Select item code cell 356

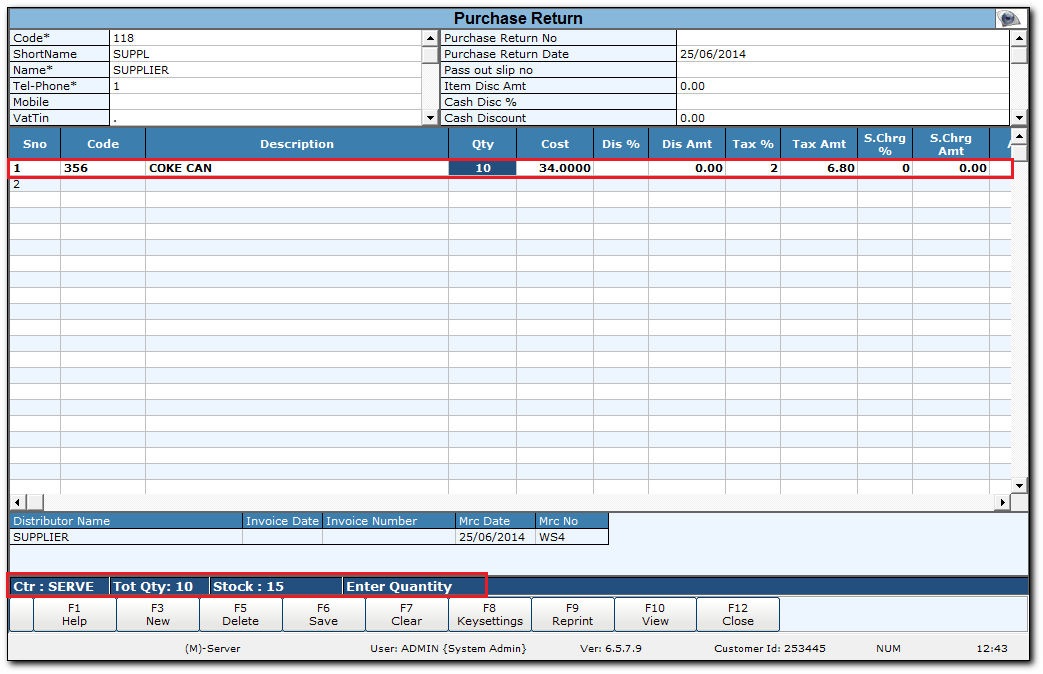[103, 168]
